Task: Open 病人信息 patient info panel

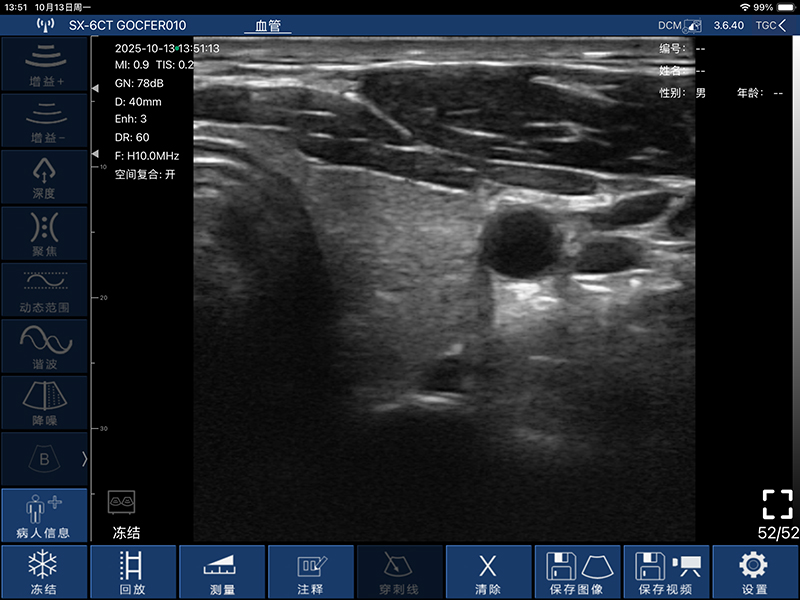Action: (x=43, y=516)
